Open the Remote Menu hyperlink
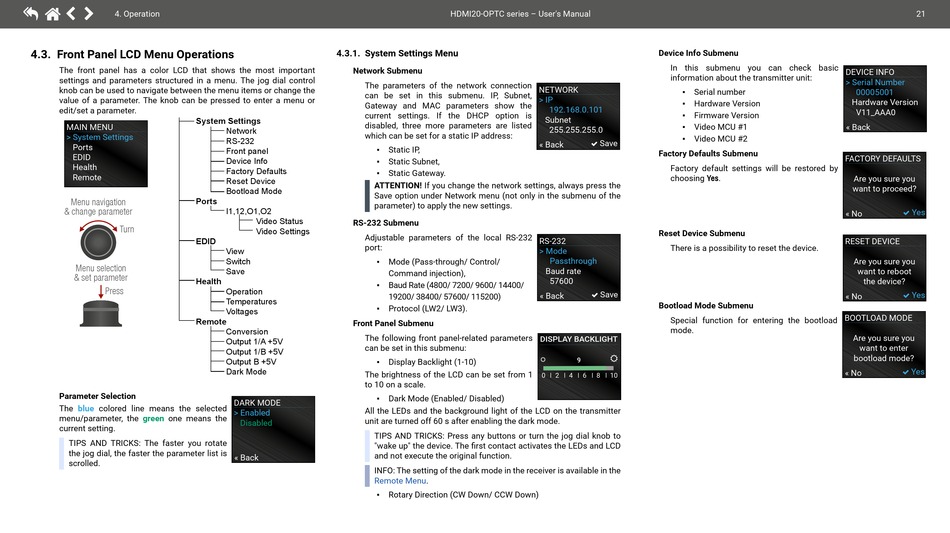Screen dimensions: 950x533 [400, 481]
